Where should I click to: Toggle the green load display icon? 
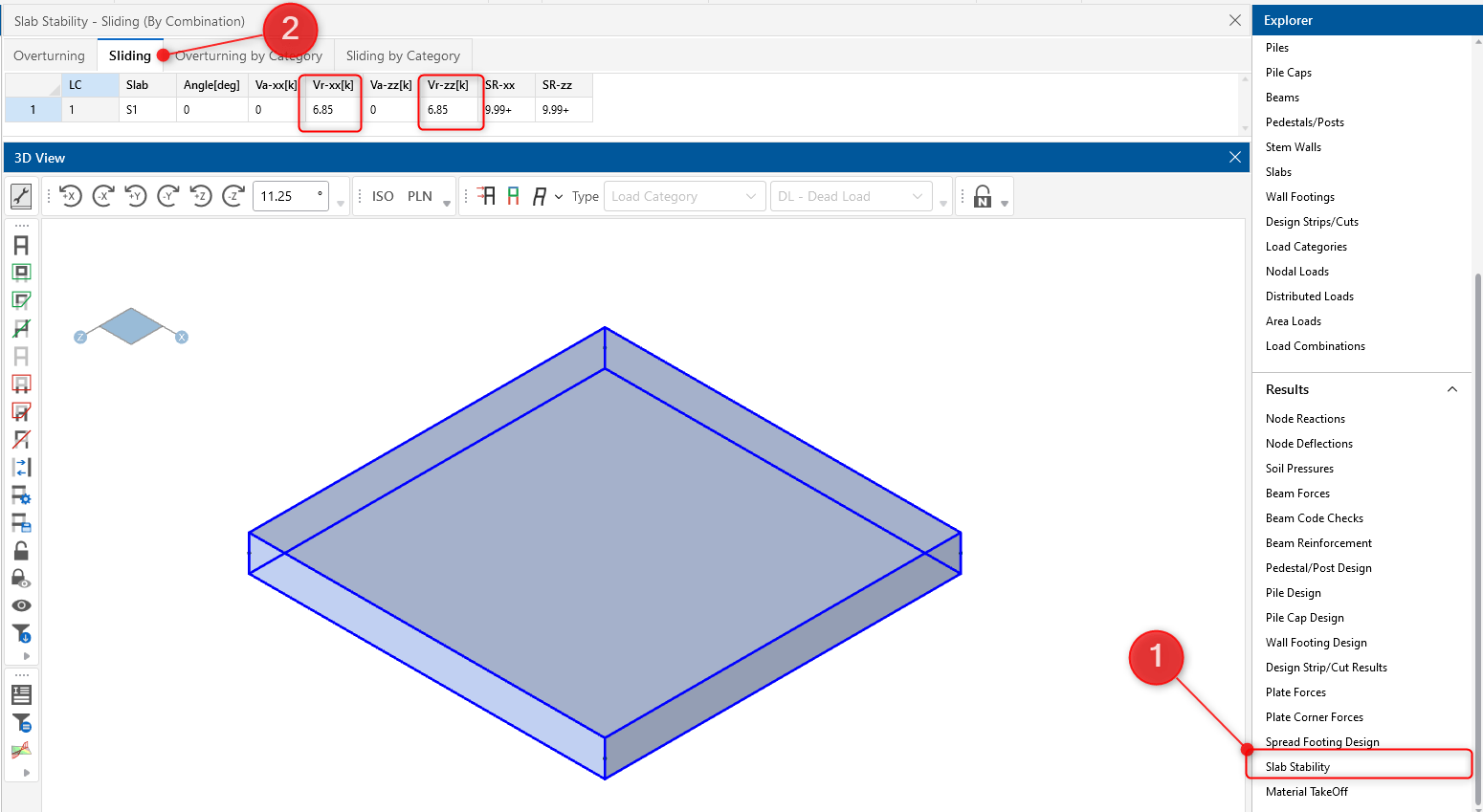513,195
